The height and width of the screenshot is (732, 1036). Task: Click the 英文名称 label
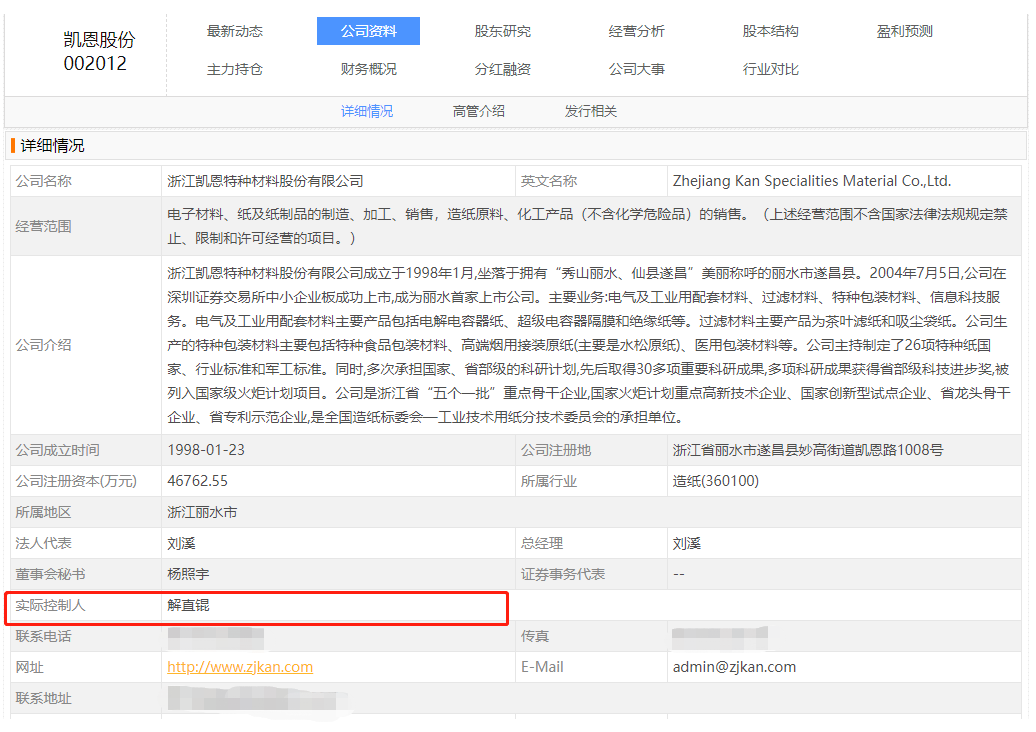(x=548, y=181)
